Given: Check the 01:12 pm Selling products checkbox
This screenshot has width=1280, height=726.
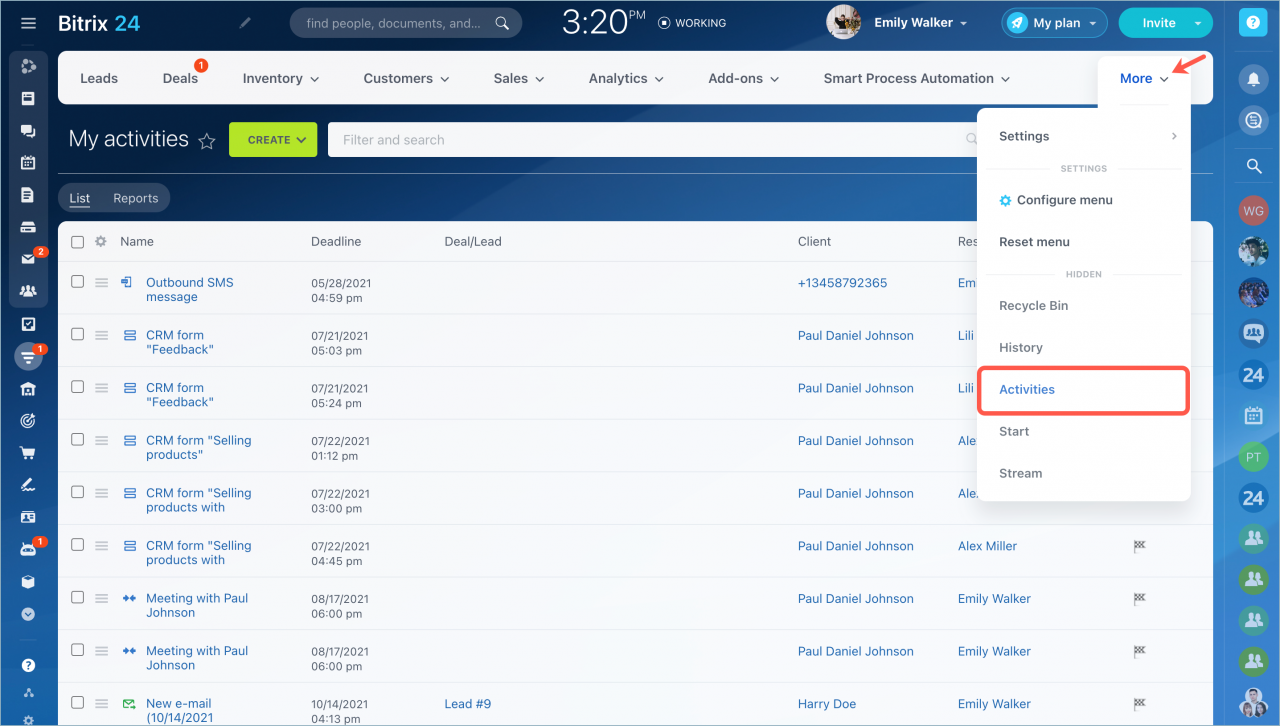Looking at the screenshot, I should pos(77,439).
